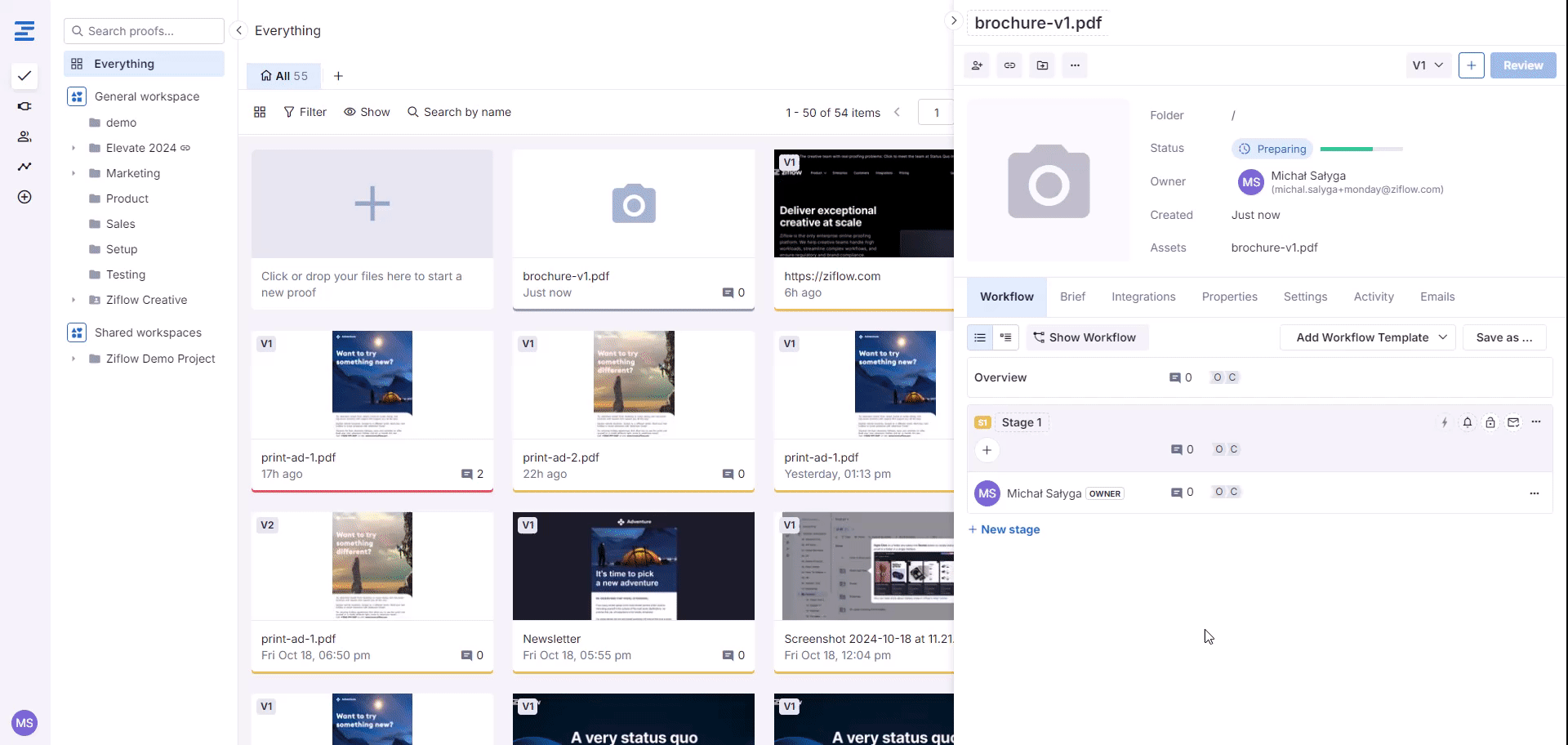Click the copy link icon
1568x745 pixels.
pyautogui.click(x=1009, y=65)
